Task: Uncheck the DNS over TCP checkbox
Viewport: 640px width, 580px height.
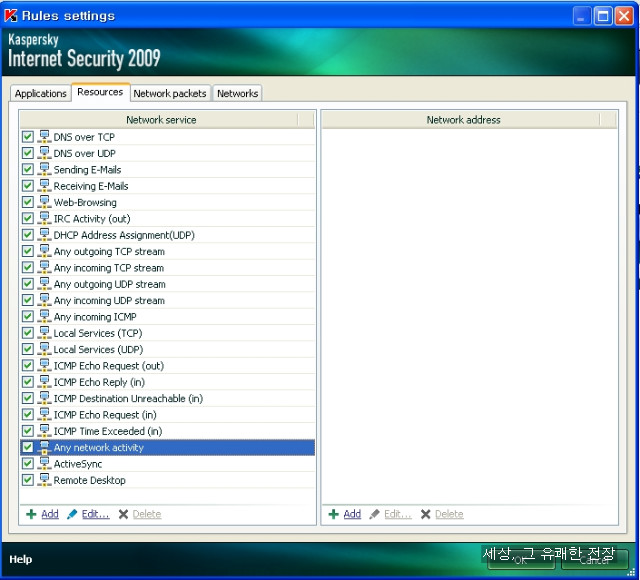Action: point(27,137)
